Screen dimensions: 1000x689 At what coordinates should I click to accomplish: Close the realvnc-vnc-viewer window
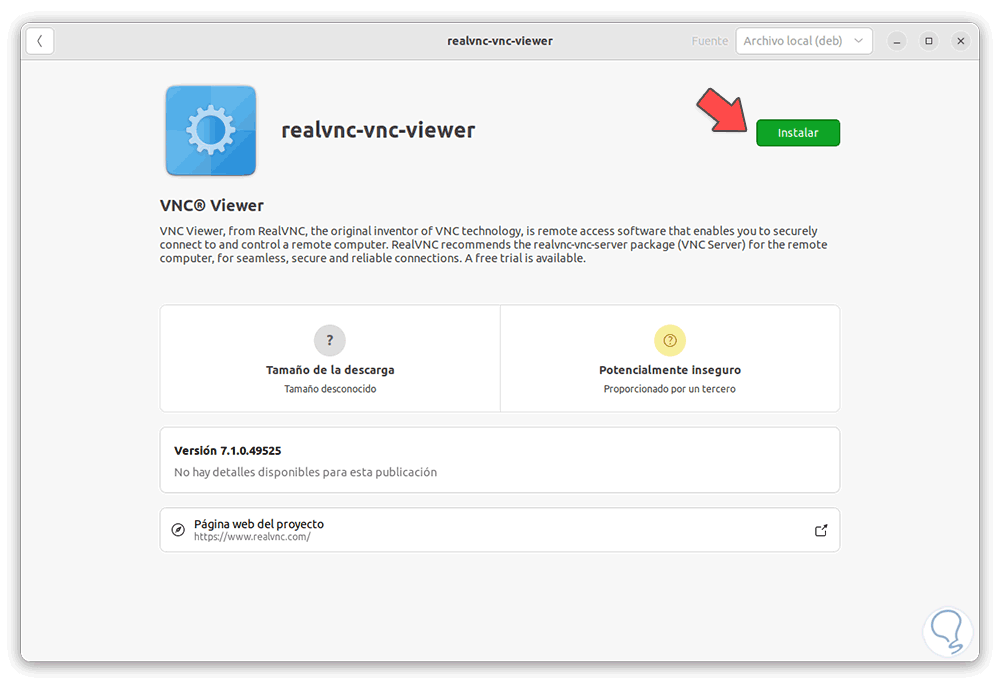(960, 41)
